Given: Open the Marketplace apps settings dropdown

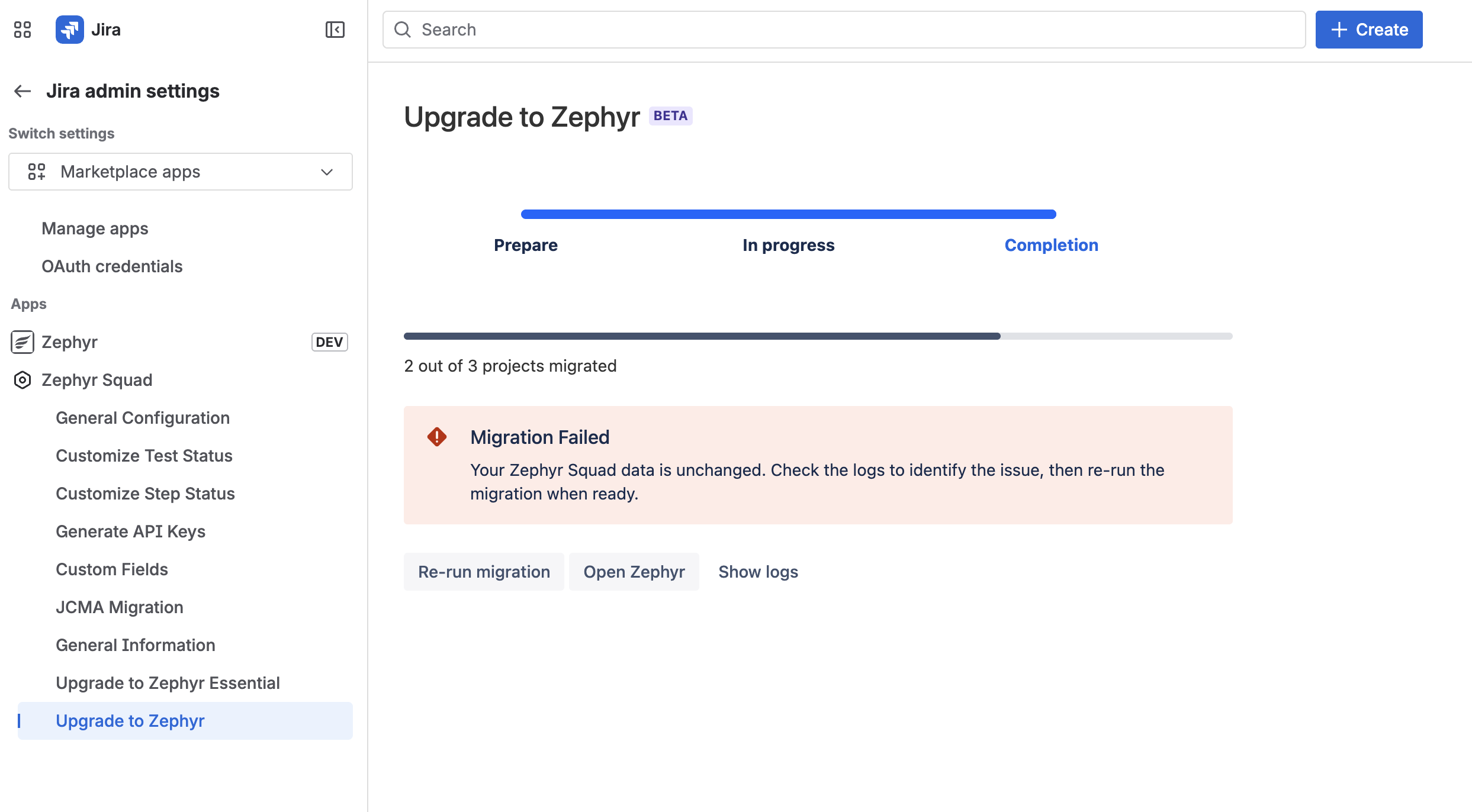Looking at the screenshot, I should tap(181, 172).
